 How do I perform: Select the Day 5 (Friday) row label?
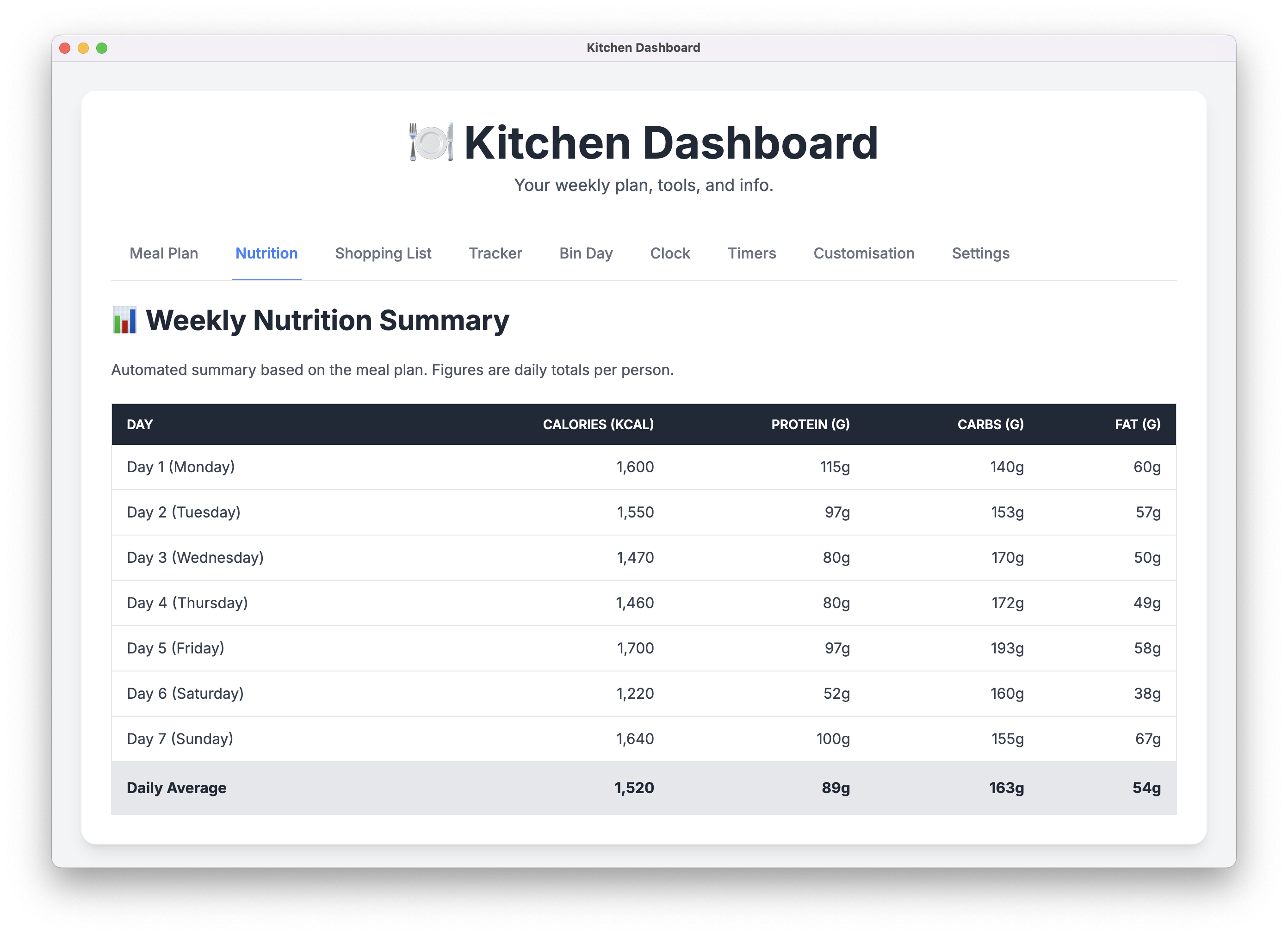tap(175, 649)
